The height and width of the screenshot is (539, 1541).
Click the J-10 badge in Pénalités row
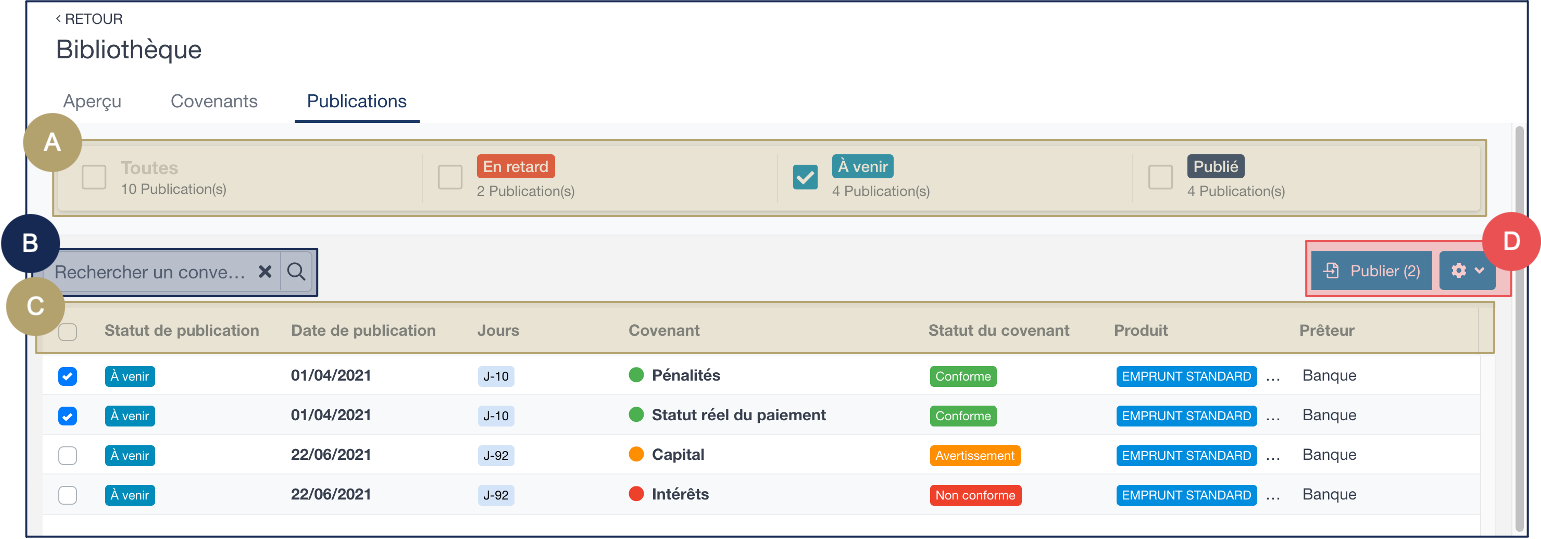pos(495,377)
